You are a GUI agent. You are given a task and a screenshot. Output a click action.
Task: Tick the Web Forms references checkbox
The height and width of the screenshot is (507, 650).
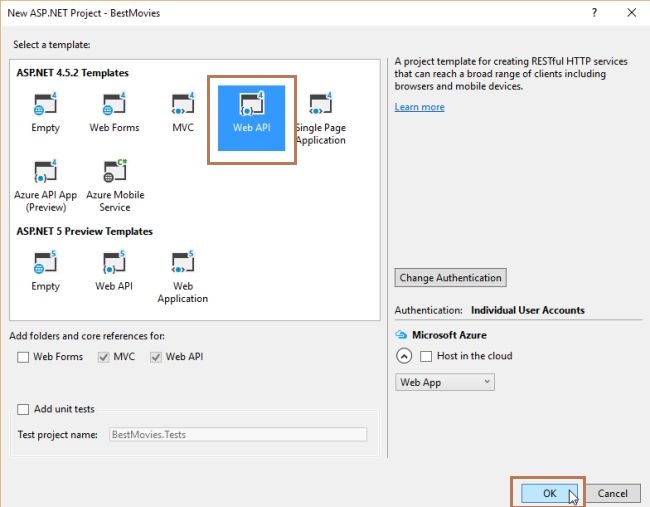click(x=23, y=357)
